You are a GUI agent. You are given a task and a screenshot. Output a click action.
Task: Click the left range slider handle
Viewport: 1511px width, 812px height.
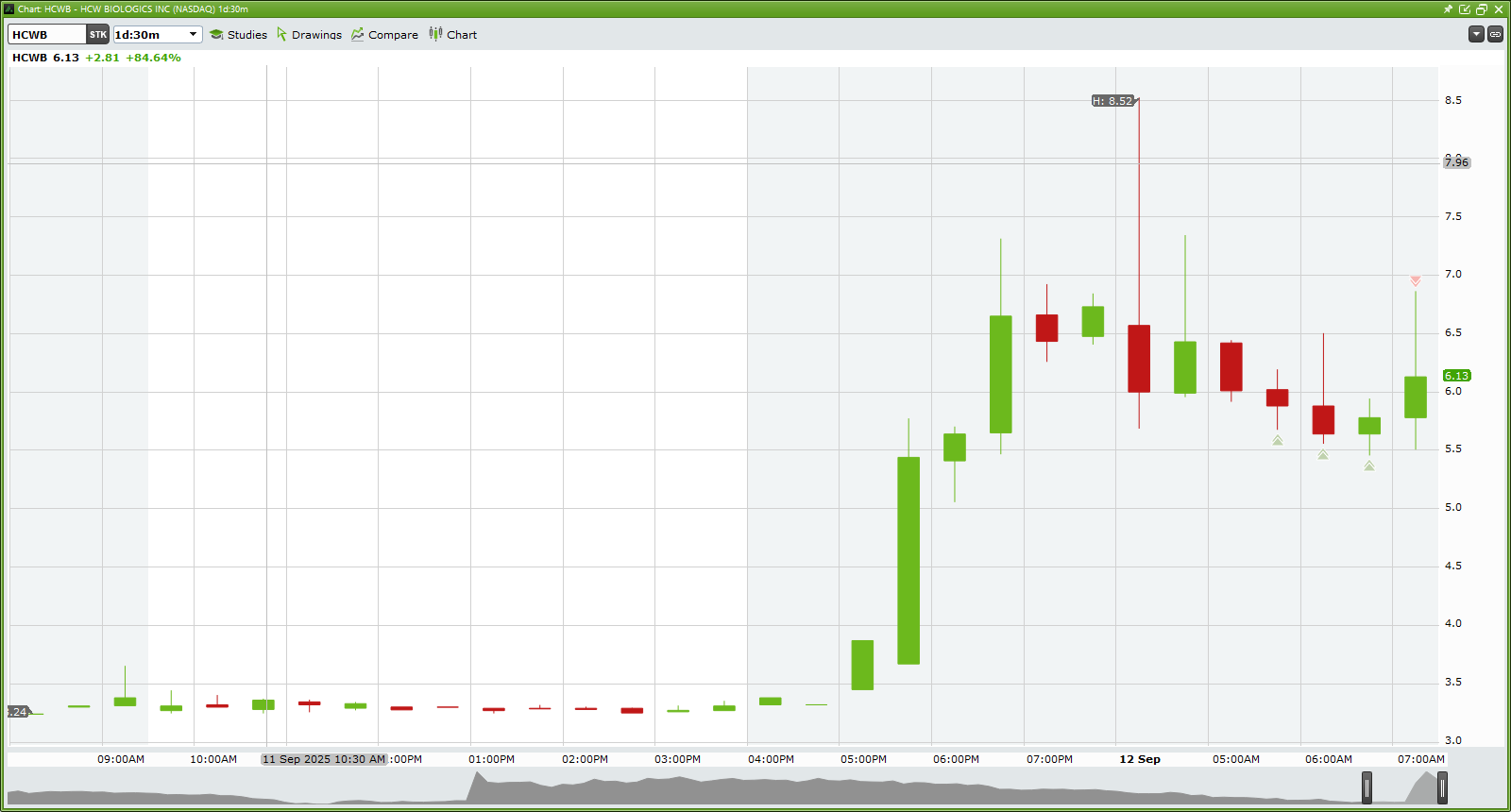pos(1367,787)
